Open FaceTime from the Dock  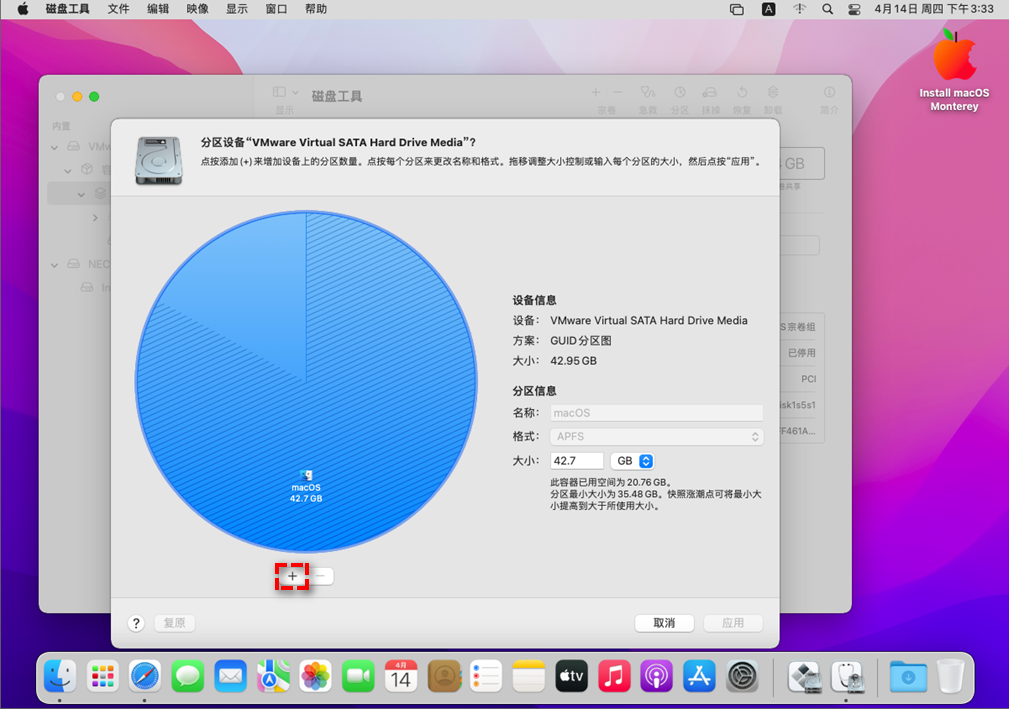358,676
